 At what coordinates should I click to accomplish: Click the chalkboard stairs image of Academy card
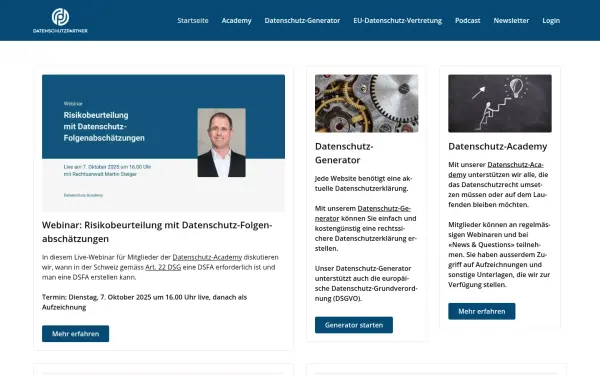pos(500,103)
